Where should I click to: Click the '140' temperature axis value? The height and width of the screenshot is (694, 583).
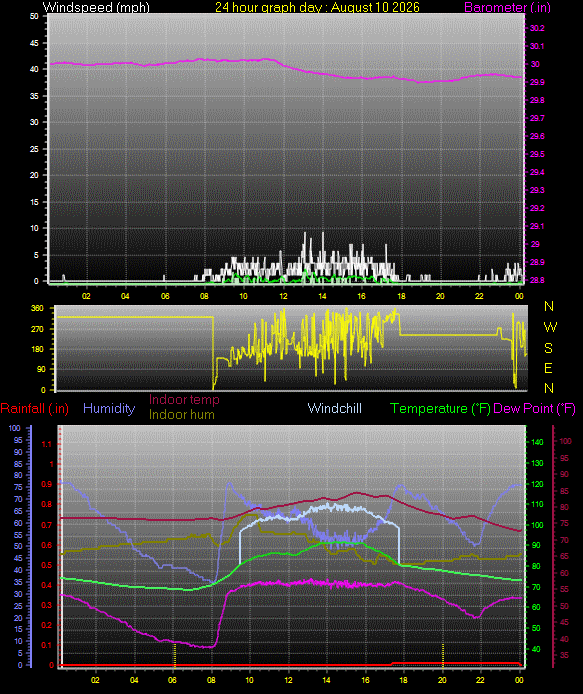coord(537,442)
